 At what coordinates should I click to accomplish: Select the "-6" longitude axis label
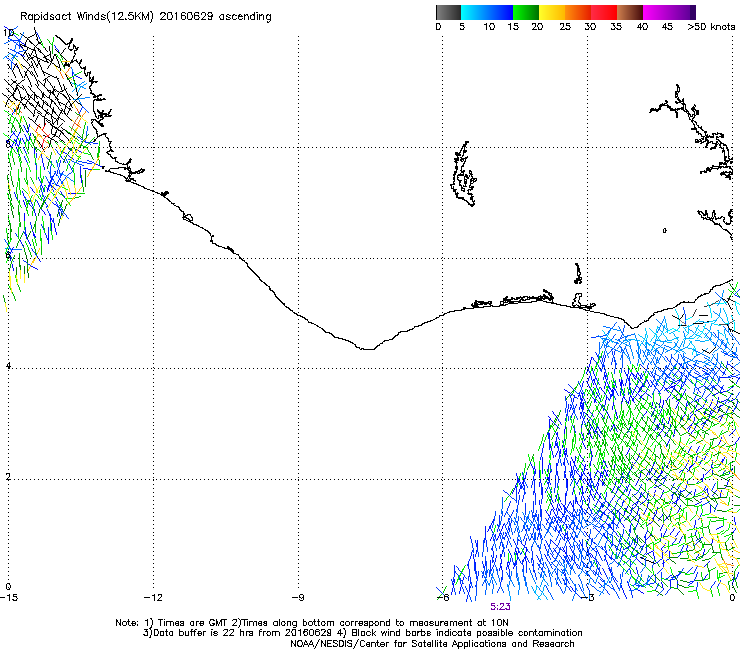coord(443,598)
